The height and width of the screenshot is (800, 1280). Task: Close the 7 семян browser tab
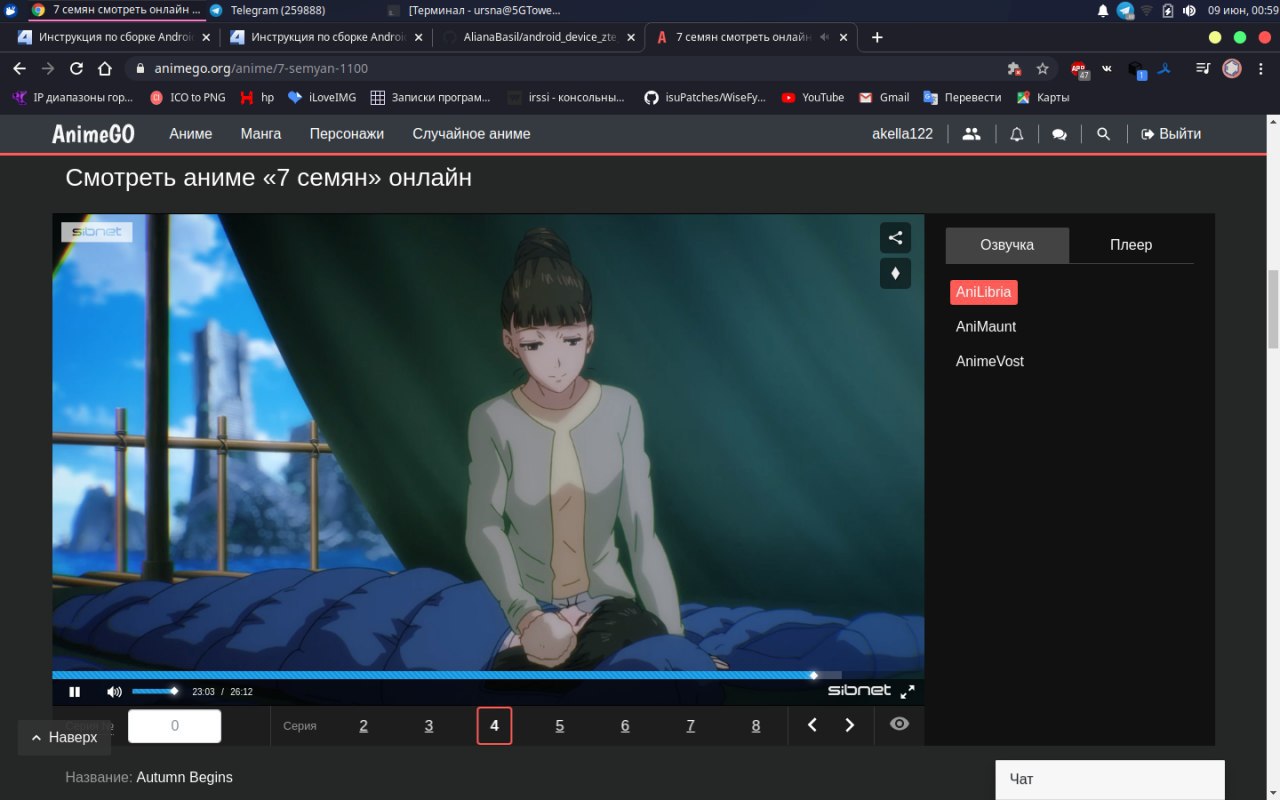843,37
